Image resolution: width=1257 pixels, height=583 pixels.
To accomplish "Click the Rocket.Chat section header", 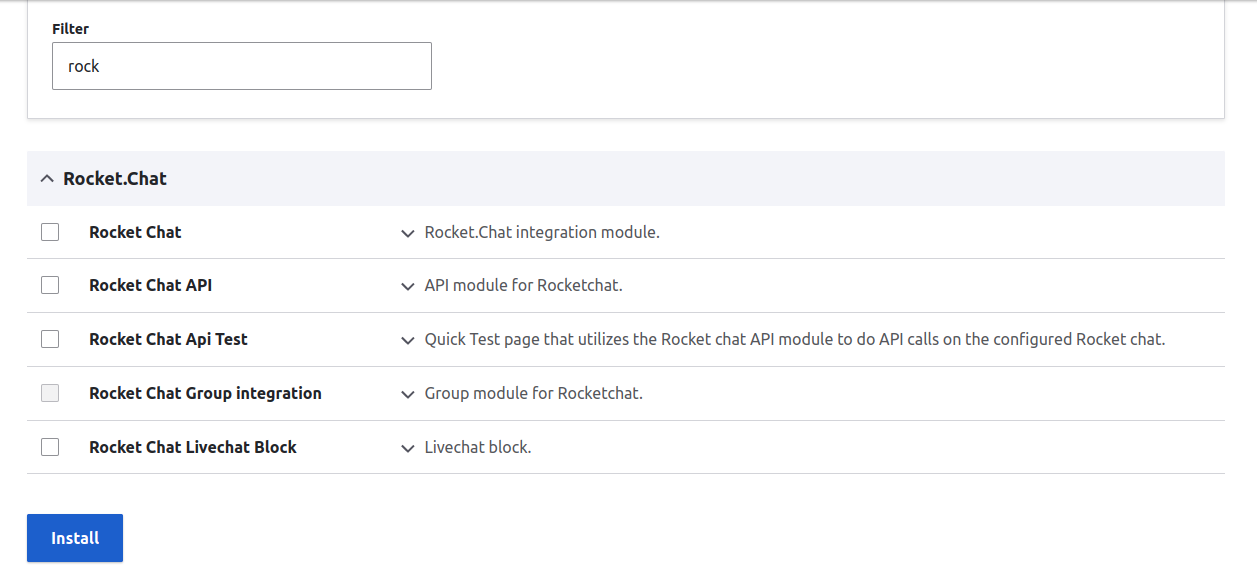I will point(113,178).
